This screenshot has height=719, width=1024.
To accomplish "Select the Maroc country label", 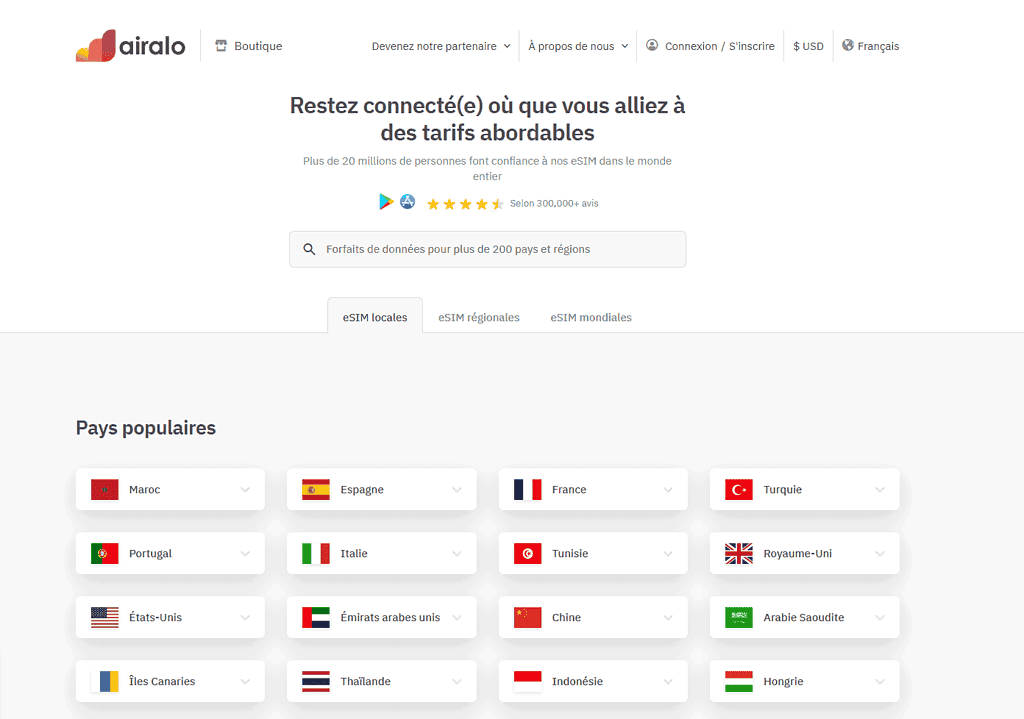I will [144, 490].
